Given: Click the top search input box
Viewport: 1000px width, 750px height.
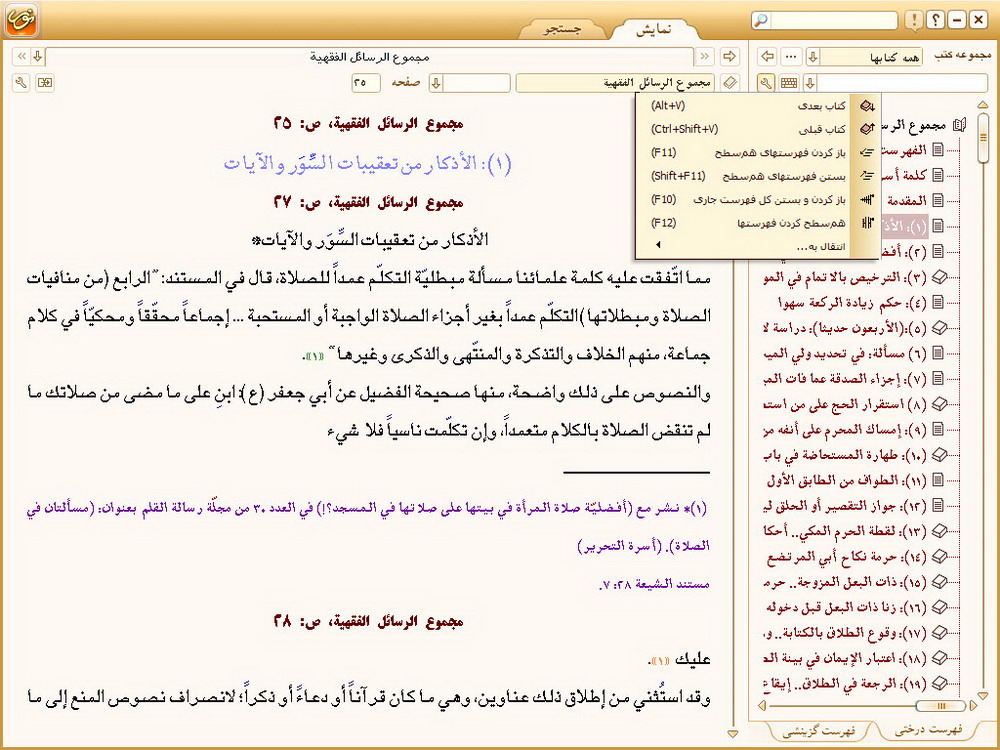Looking at the screenshot, I should [833, 20].
